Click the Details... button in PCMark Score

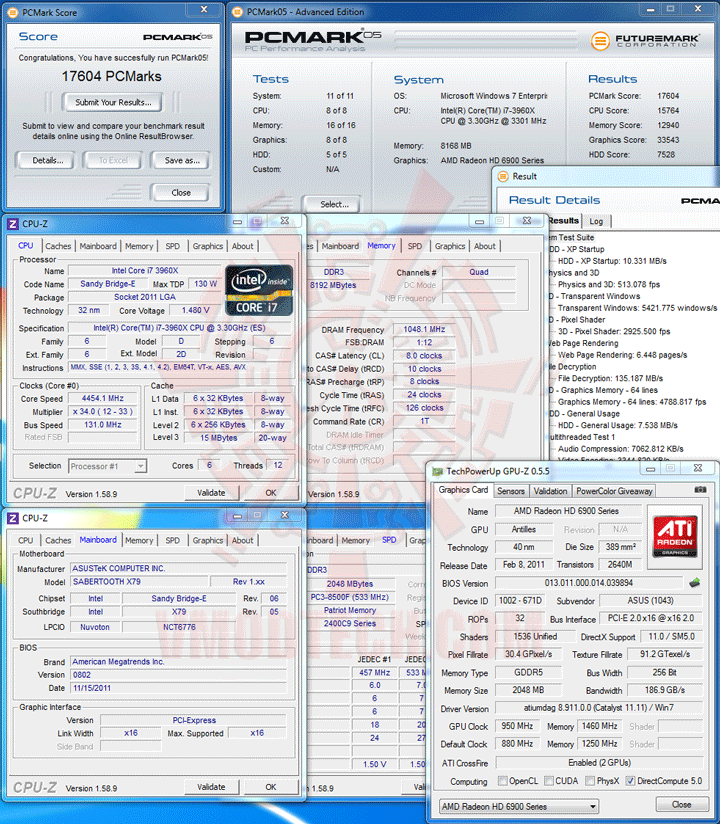[47, 160]
